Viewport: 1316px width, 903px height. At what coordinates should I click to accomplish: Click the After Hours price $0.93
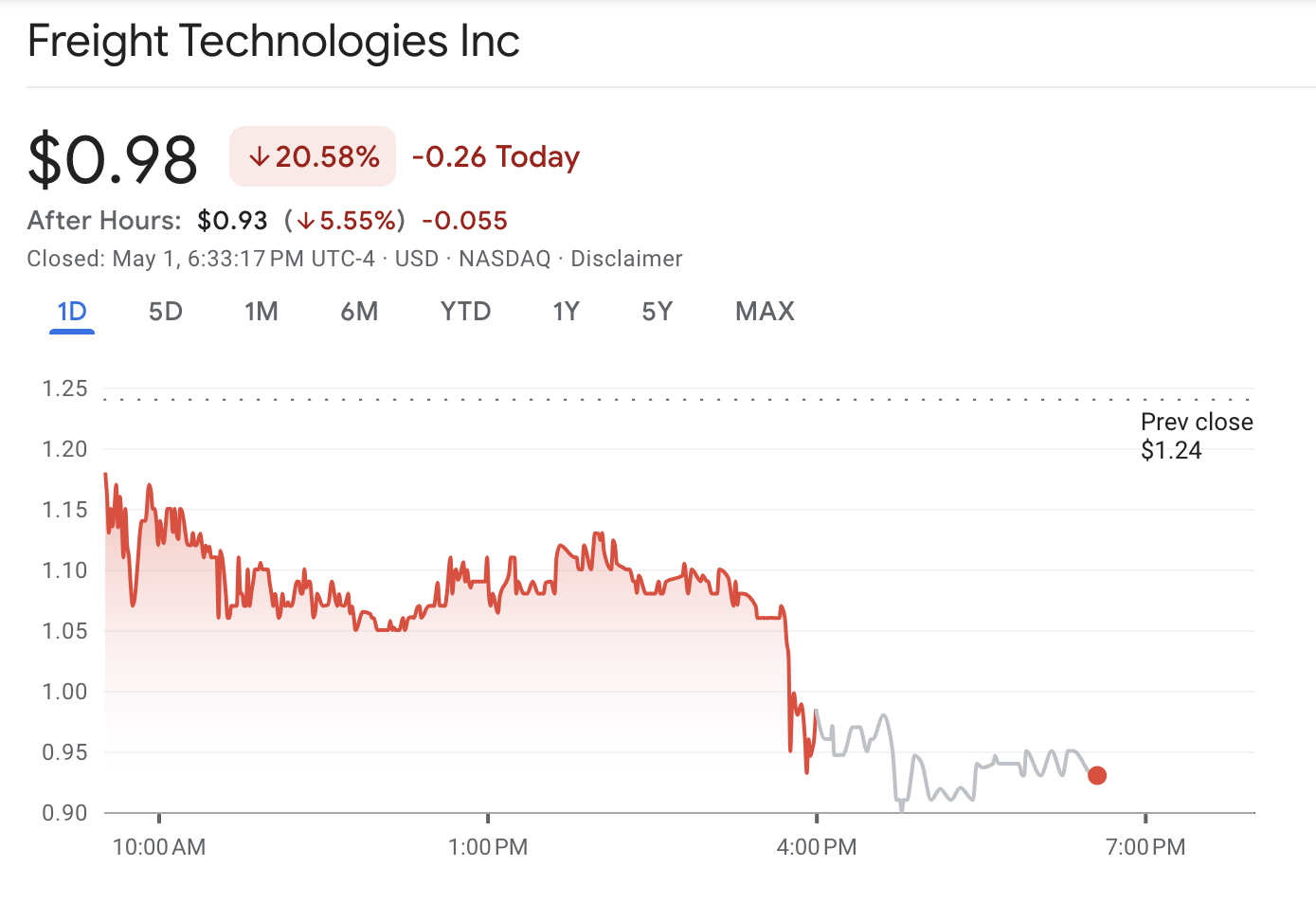[232, 220]
